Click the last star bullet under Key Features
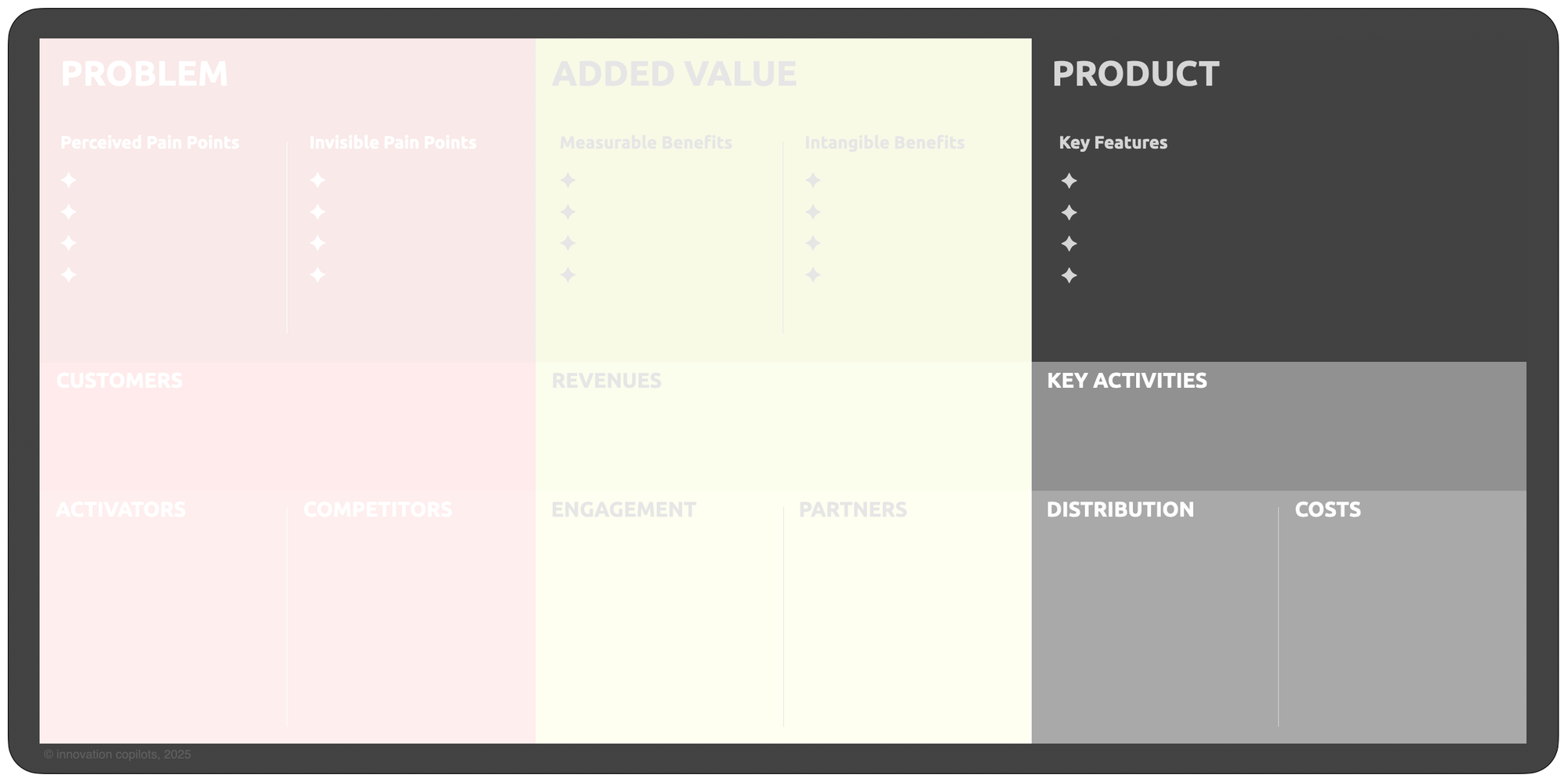The width and height of the screenshot is (1568, 782). coord(1069,275)
